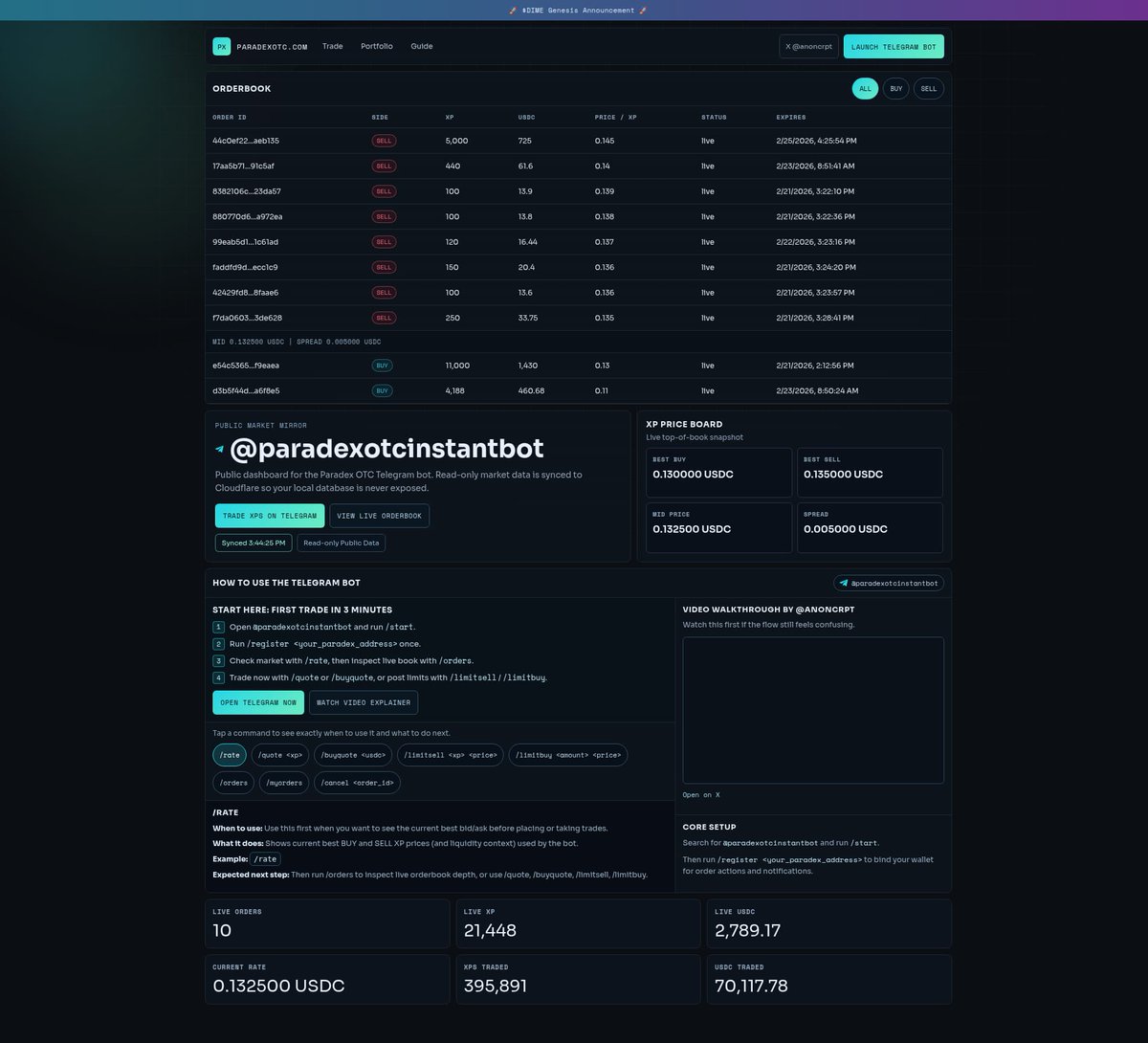This screenshot has width=1148, height=1043.
Task: Select the /orders command chip
Action: tap(233, 783)
